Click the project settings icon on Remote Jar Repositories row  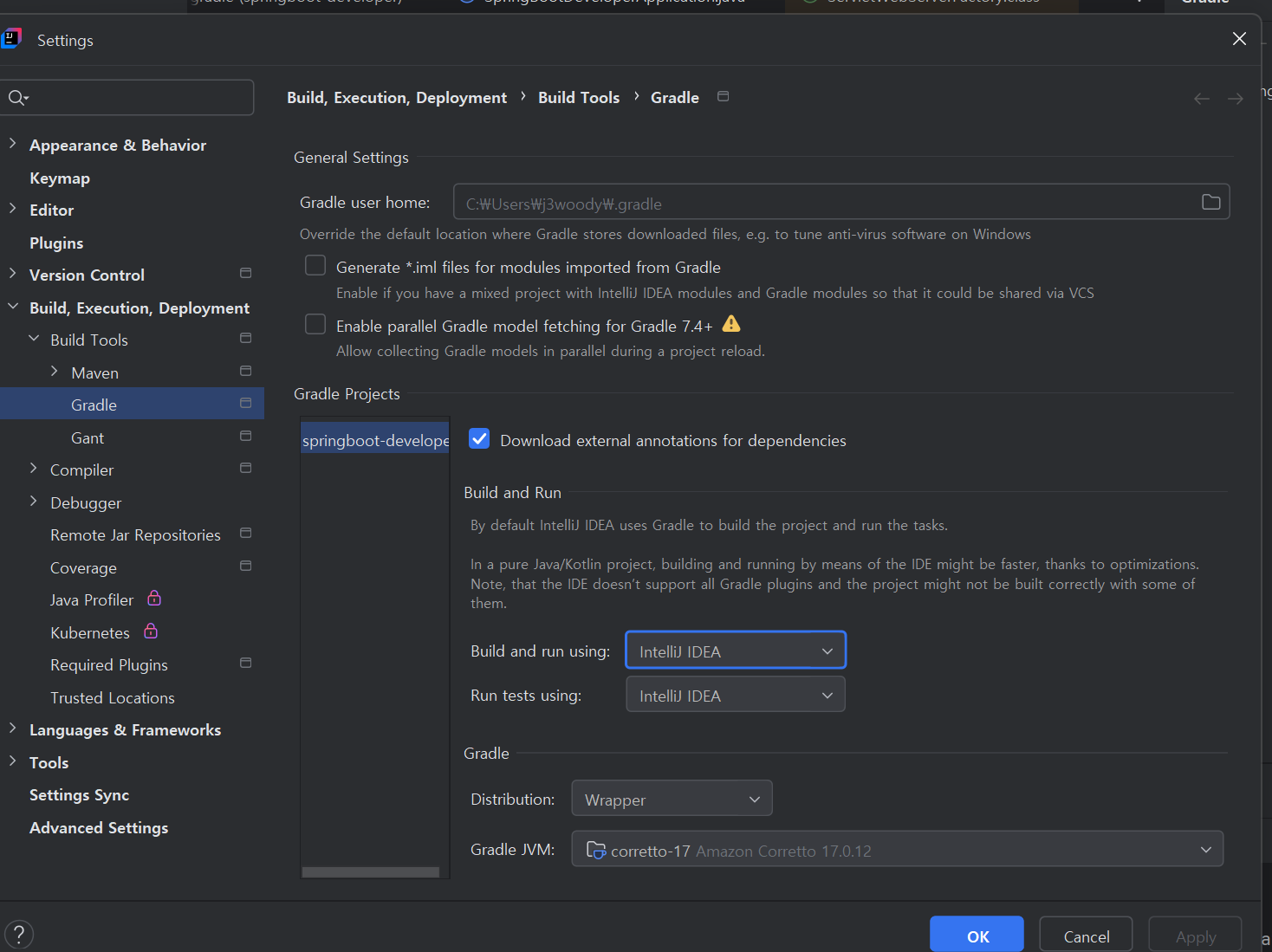pos(246,533)
